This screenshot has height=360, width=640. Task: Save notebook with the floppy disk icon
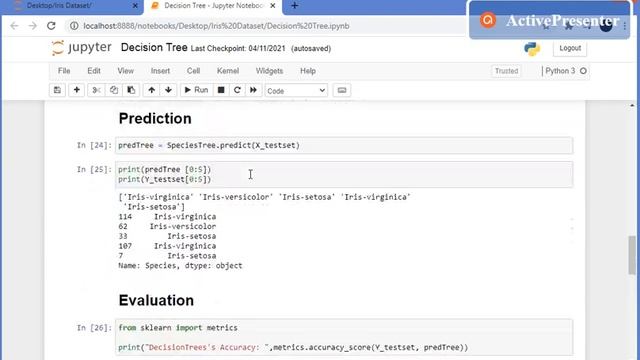[57, 90]
